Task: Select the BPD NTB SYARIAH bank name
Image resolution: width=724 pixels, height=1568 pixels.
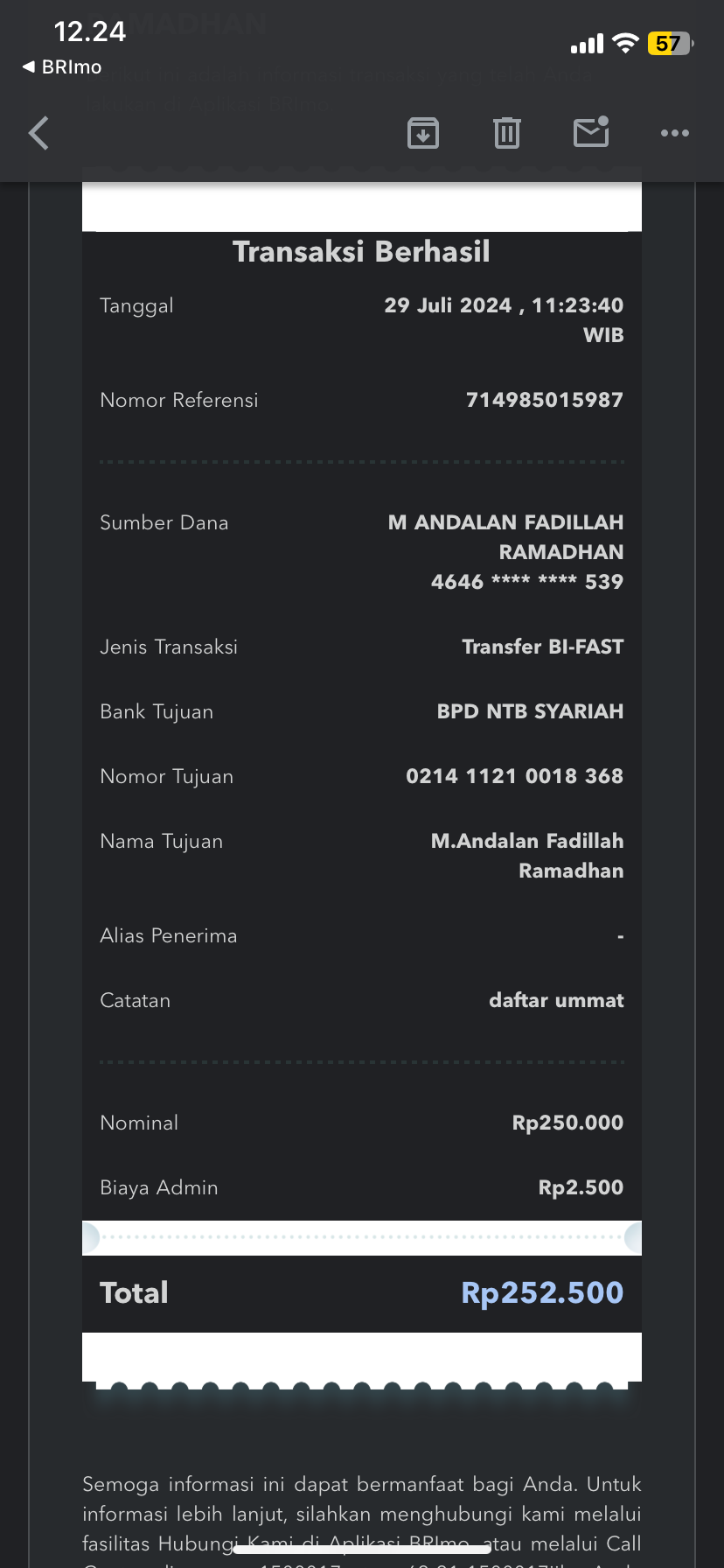Action: point(530,711)
